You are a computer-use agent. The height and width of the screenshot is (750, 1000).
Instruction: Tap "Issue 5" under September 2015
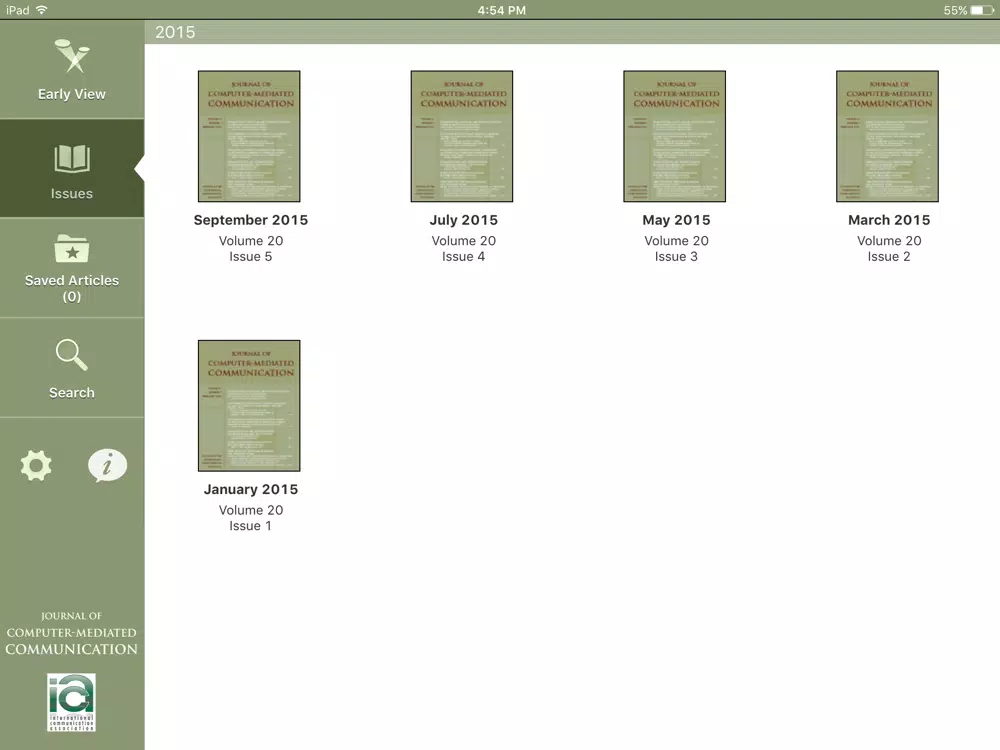point(251,256)
